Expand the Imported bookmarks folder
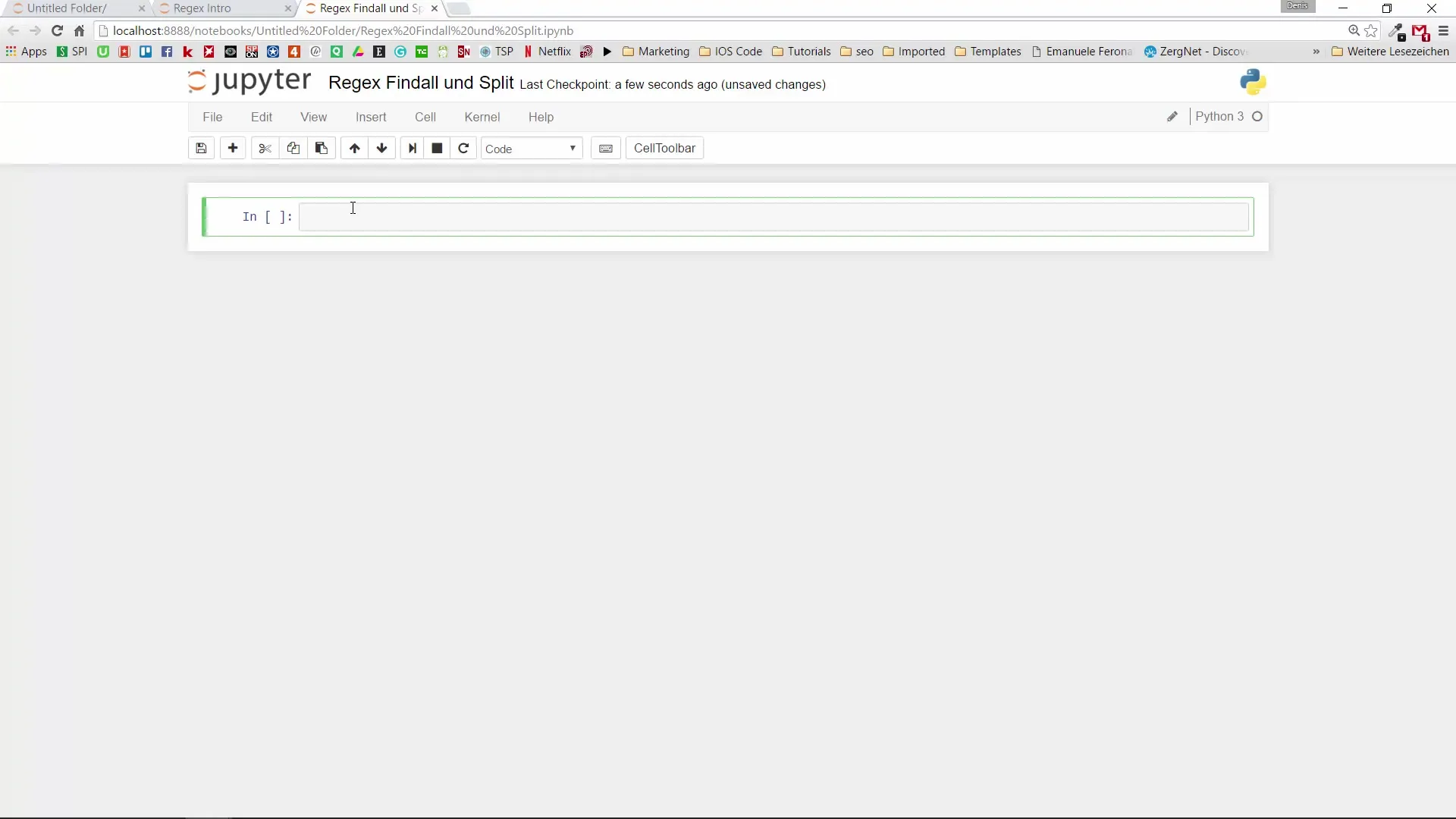 pos(914,52)
